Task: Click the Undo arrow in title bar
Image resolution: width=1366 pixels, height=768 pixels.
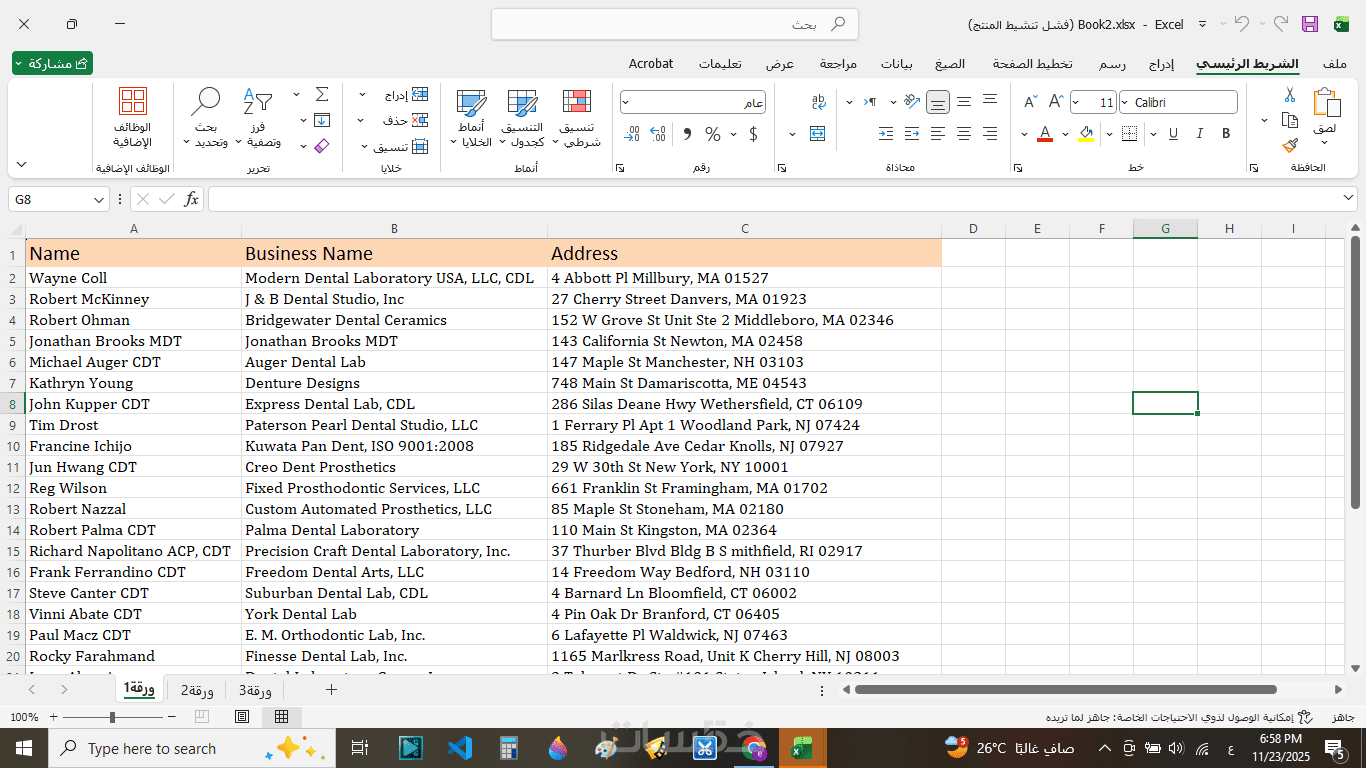Action: click(1242, 24)
